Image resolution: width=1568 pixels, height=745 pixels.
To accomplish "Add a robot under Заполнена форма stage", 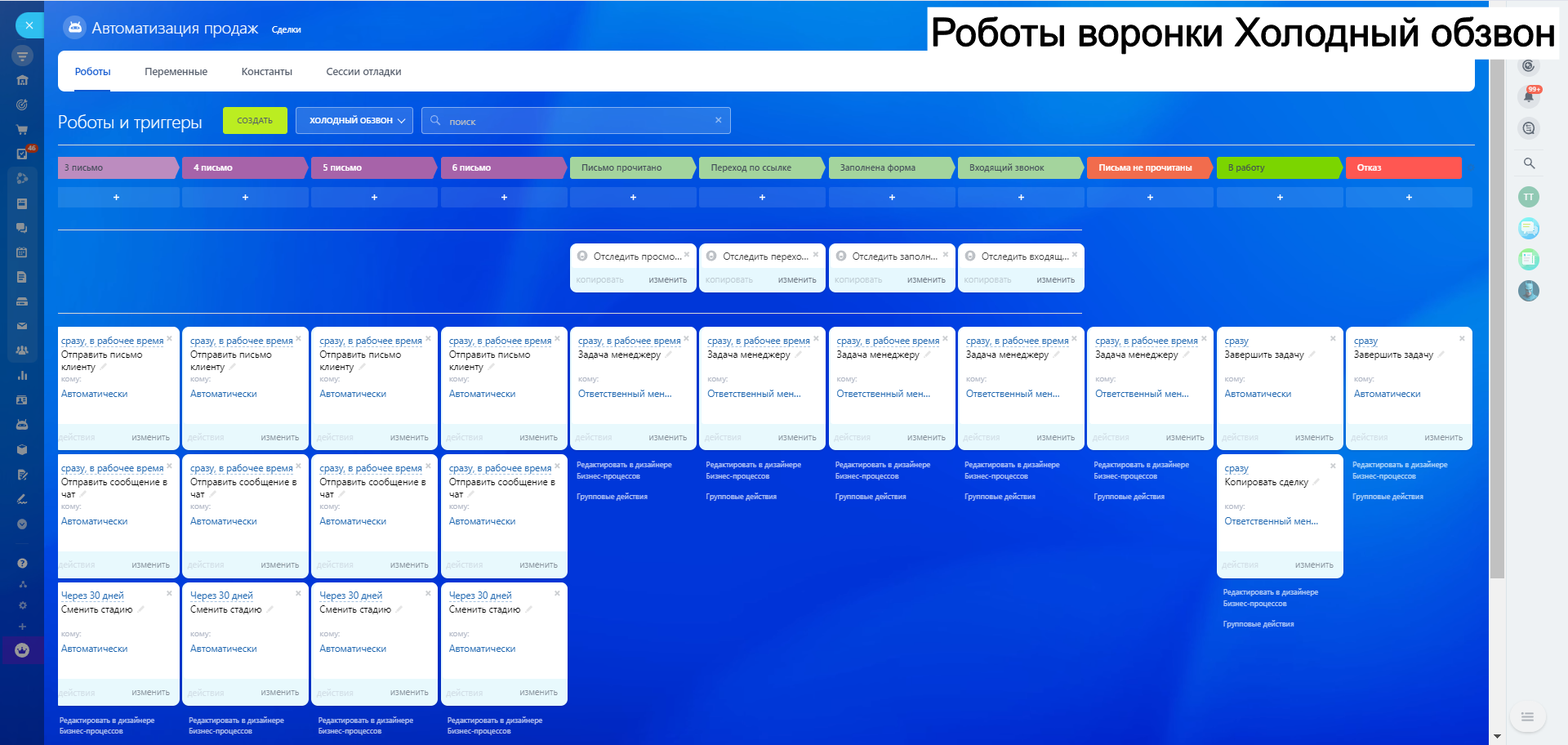I will [892, 197].
